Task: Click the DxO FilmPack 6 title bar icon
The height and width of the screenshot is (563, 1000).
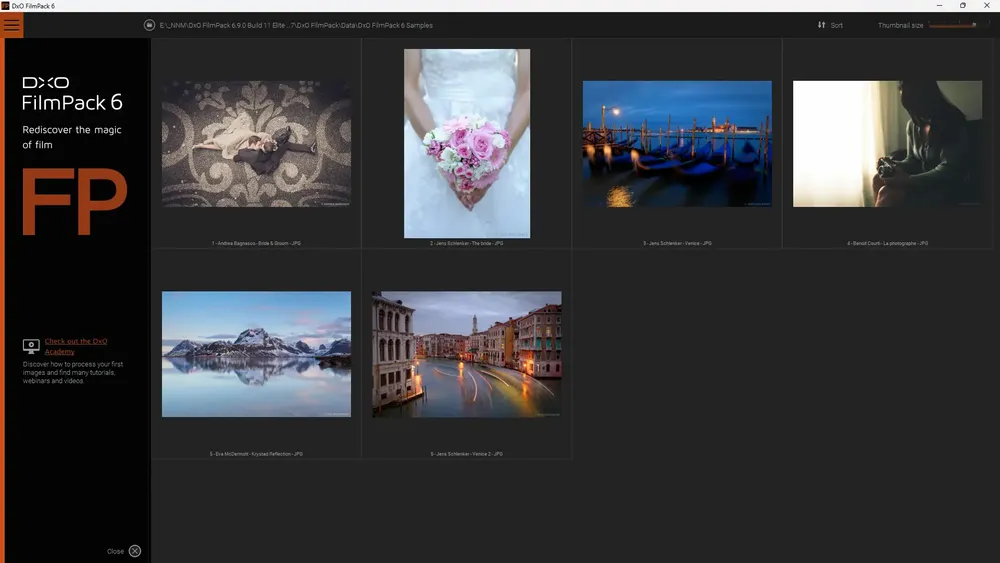Action: (5, 6)
